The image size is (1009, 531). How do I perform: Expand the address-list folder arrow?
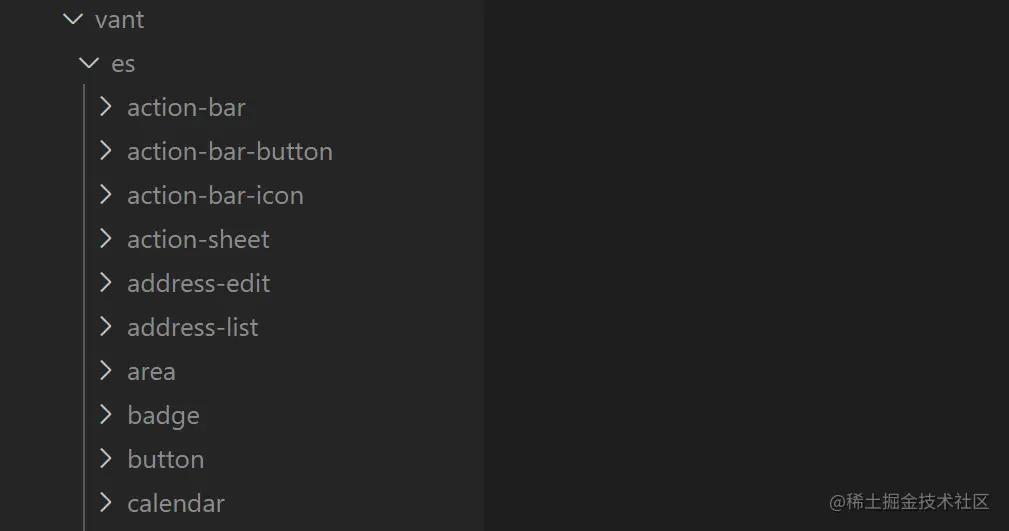point(106,327)
